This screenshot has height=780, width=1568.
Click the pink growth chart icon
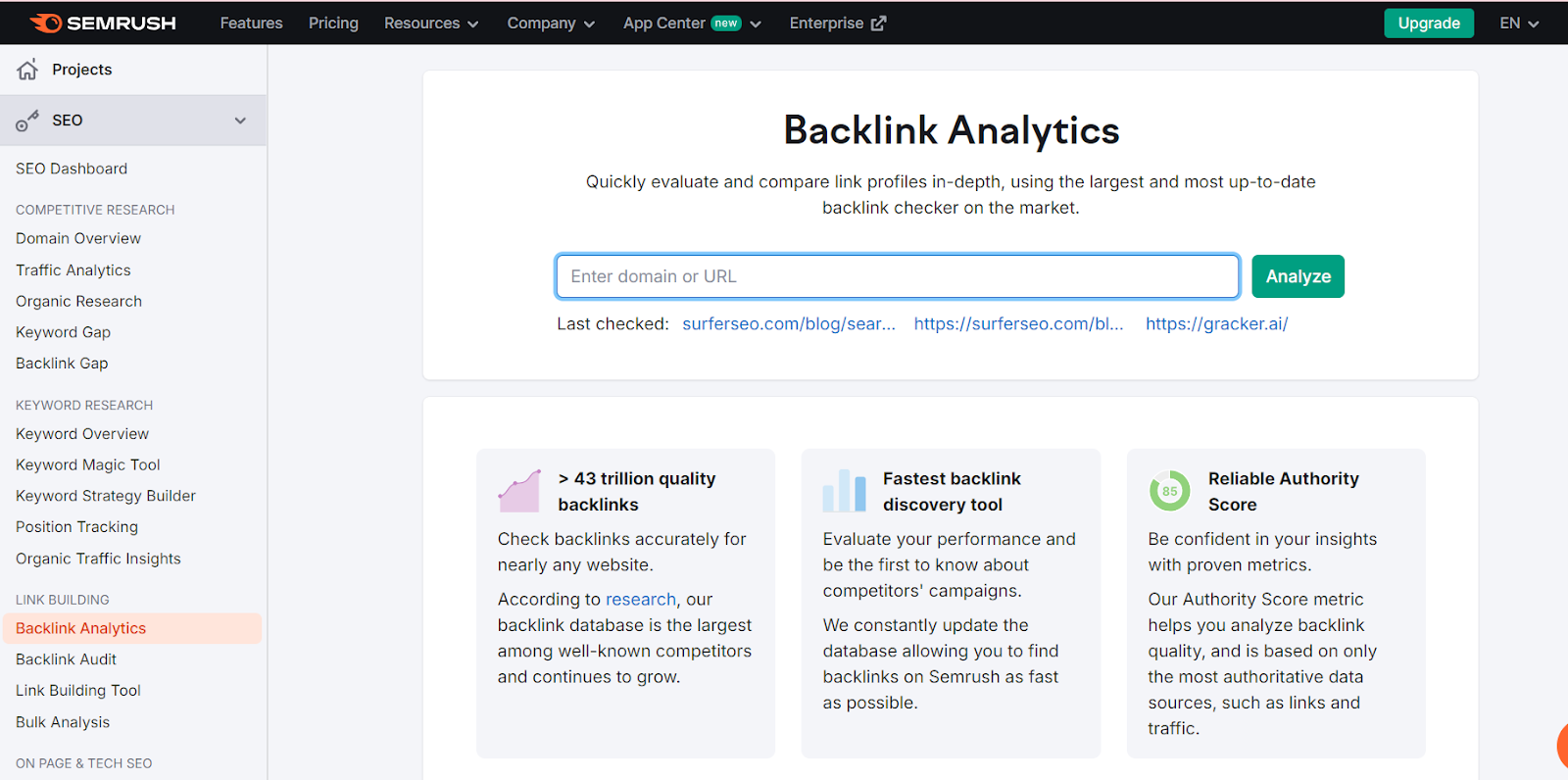(519, 491)
